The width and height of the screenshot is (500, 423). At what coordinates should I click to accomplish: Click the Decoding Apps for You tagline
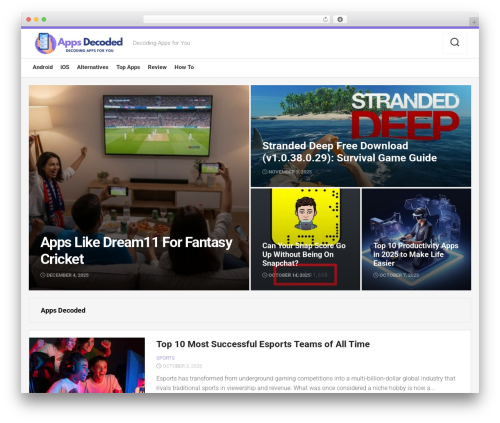[x=161, y=43]
